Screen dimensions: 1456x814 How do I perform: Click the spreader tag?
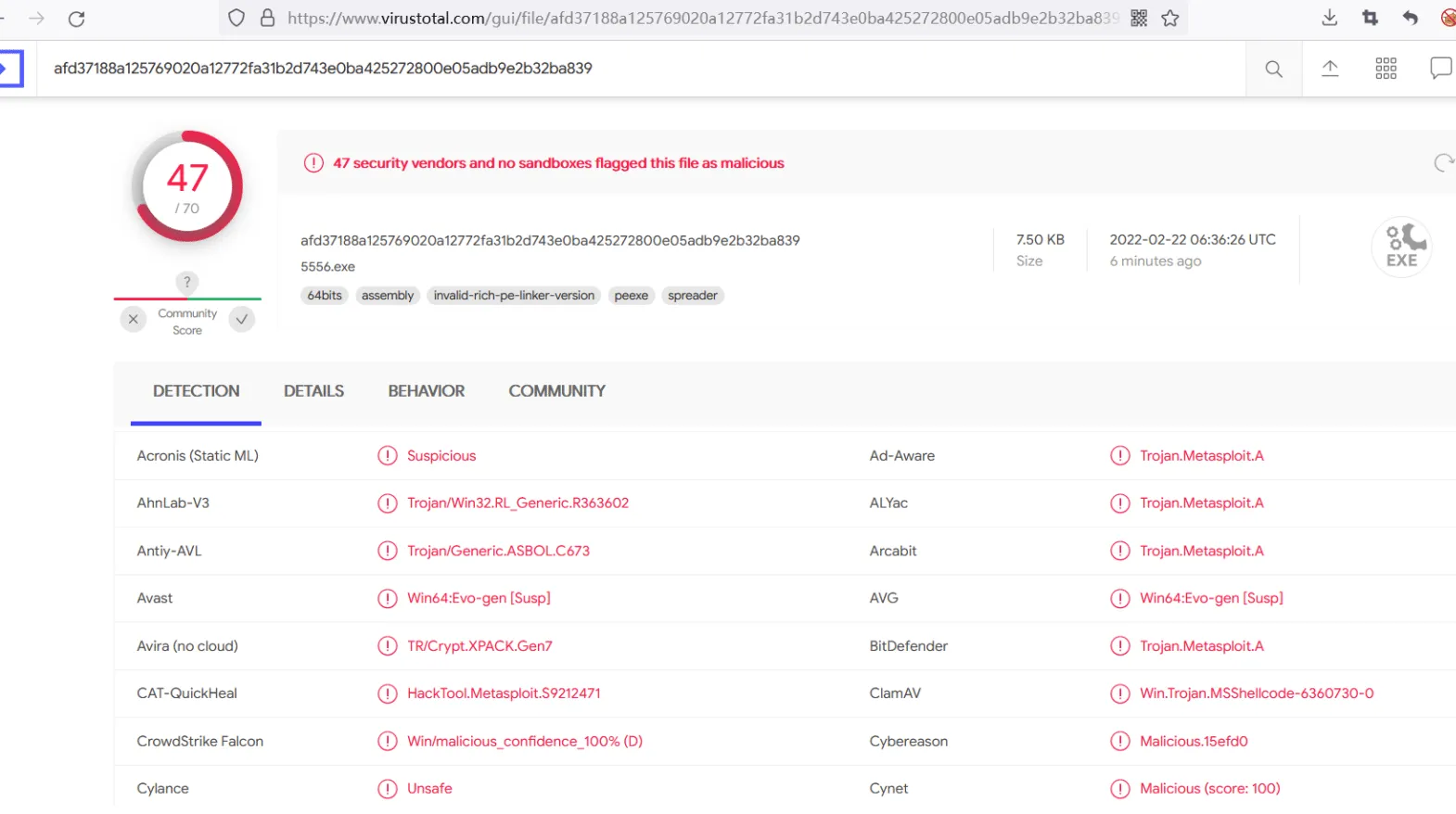coord(693,296)
